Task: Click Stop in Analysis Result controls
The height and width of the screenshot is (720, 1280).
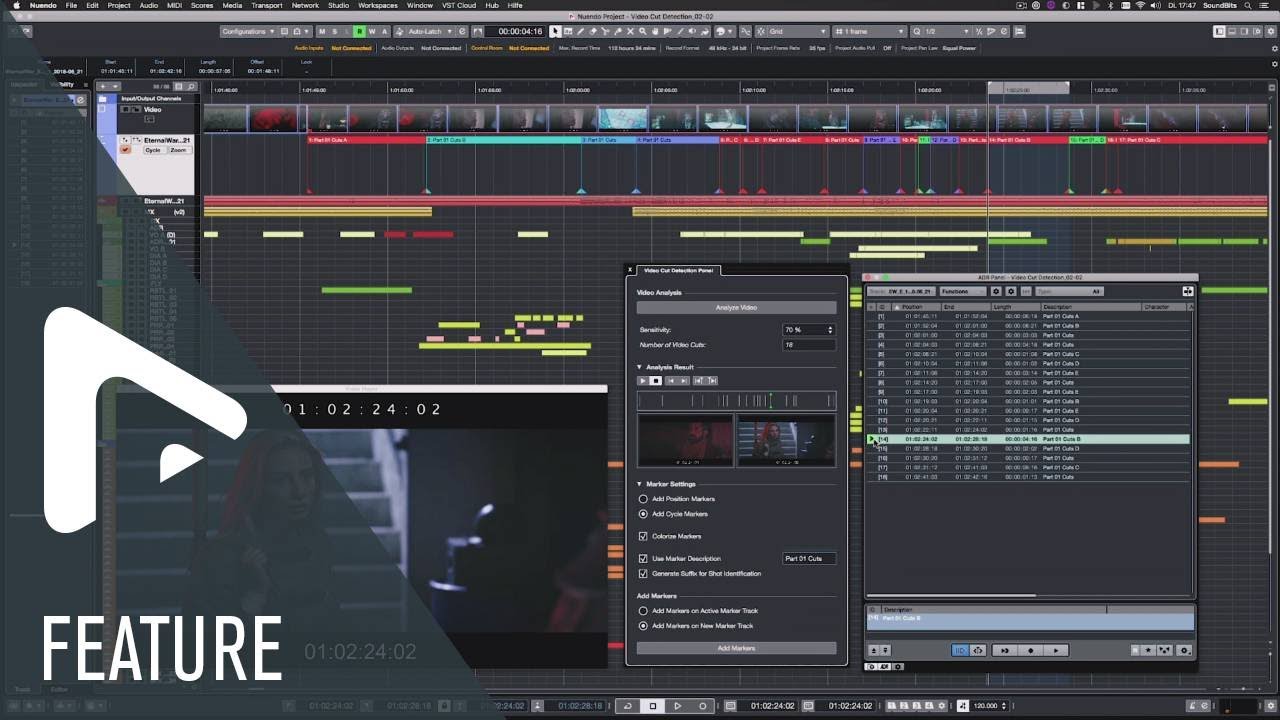Action: (656, 381)
